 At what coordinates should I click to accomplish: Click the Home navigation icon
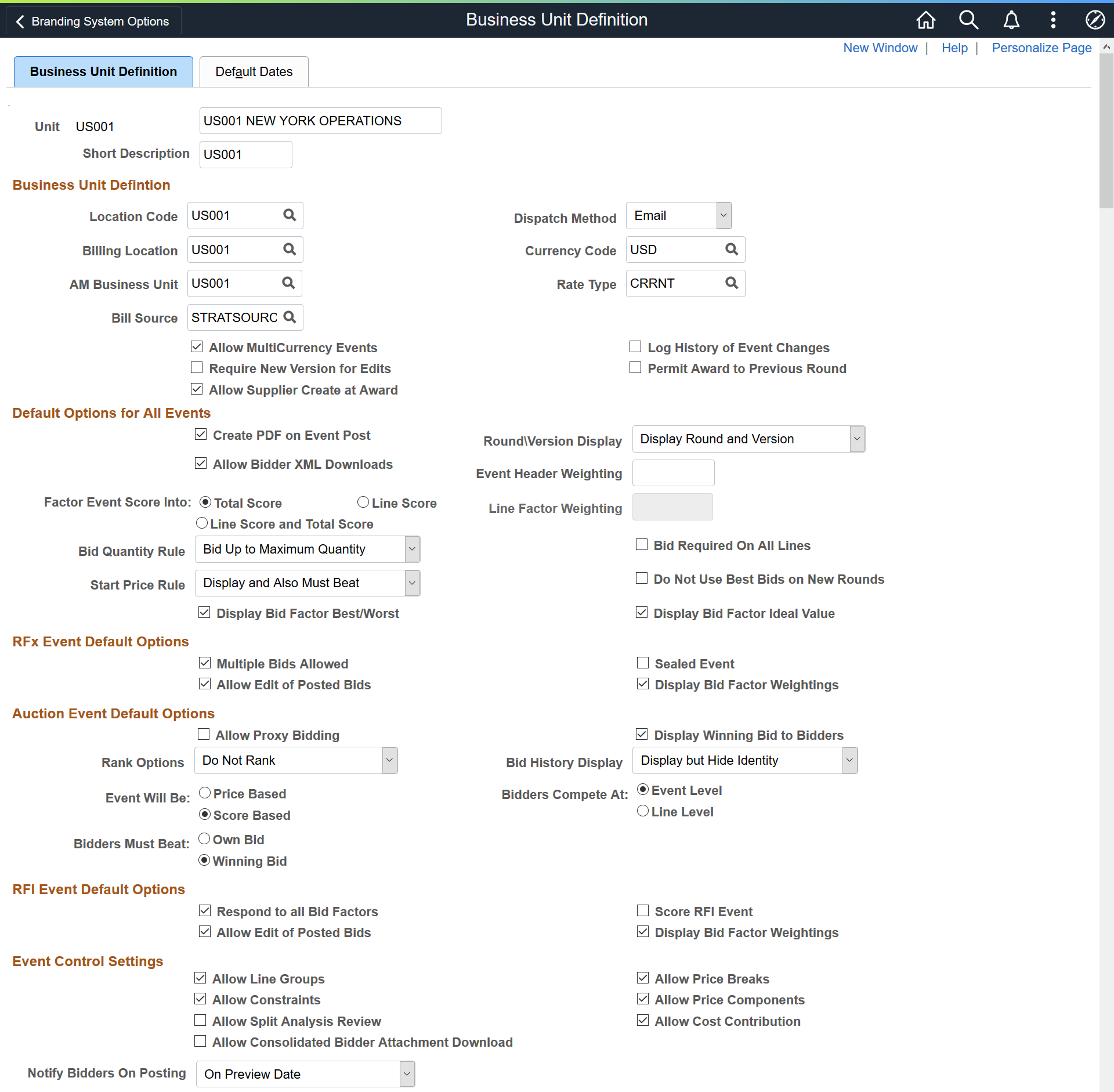[928, 19]
